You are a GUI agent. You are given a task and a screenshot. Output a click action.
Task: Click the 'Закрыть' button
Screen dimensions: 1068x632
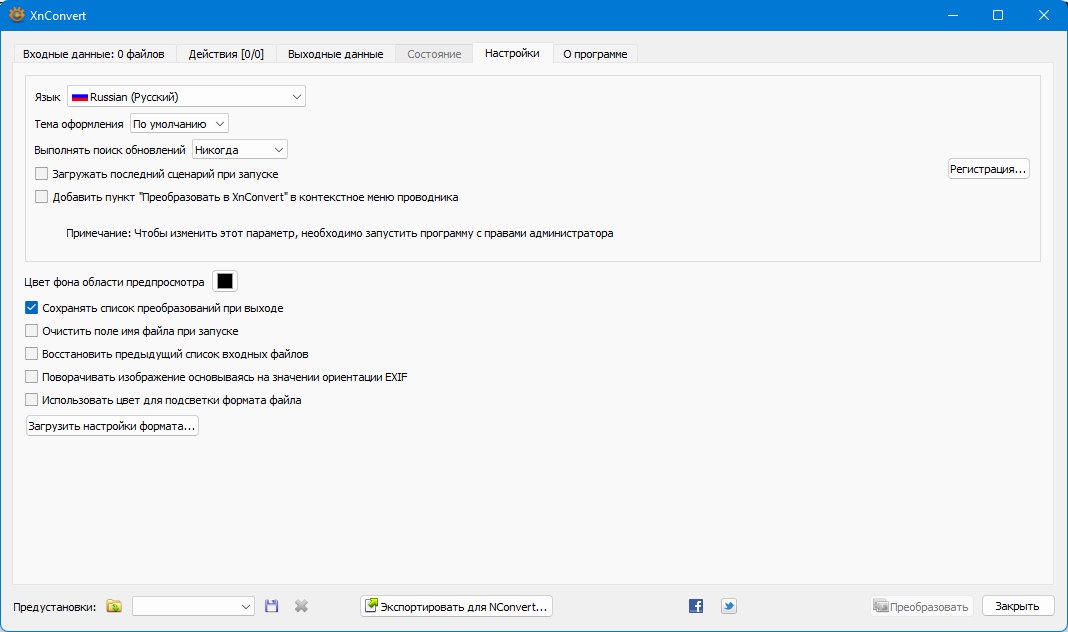pos(1018,606)
